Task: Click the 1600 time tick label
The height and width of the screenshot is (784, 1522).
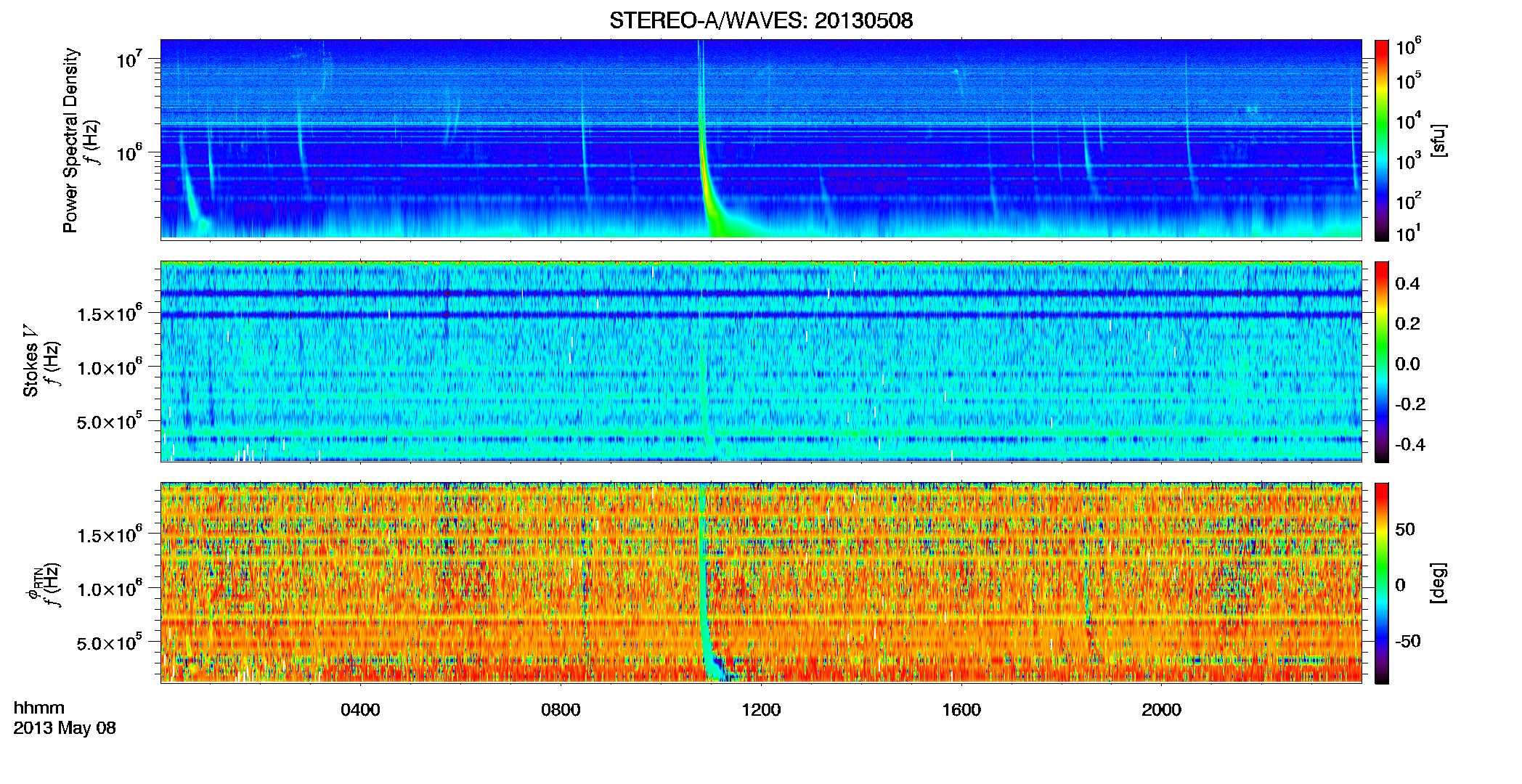Action: click(961, 710)
